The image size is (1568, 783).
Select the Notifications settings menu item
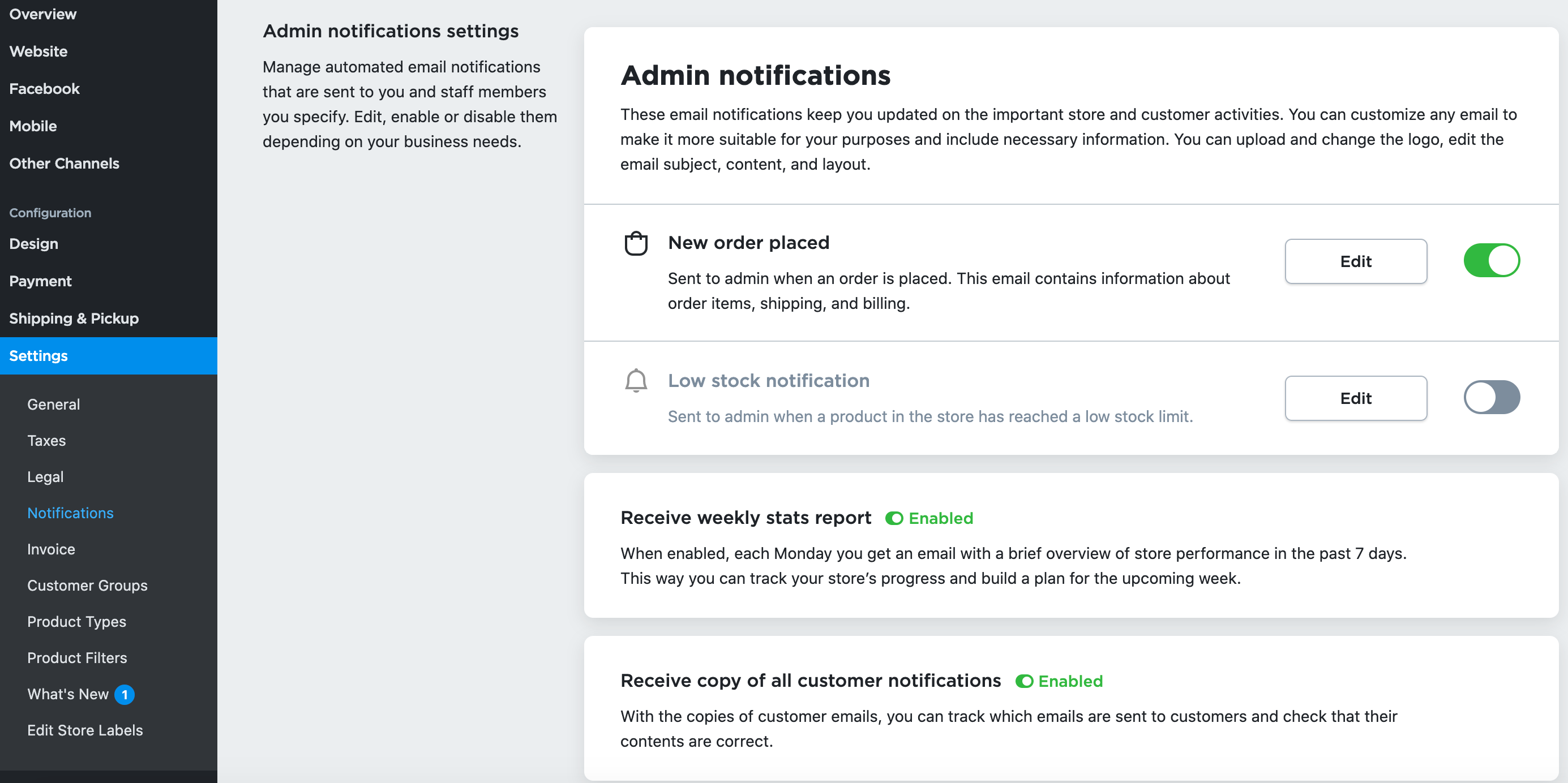pos(71,512)
